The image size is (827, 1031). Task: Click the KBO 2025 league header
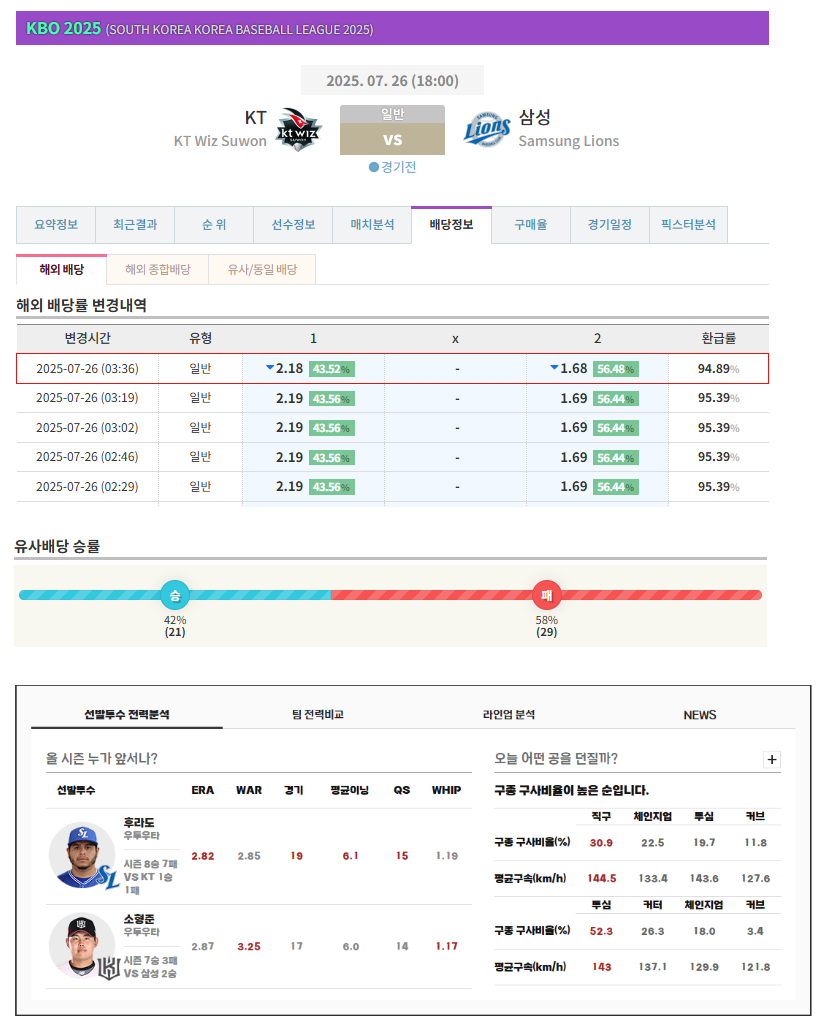[392, 28]
